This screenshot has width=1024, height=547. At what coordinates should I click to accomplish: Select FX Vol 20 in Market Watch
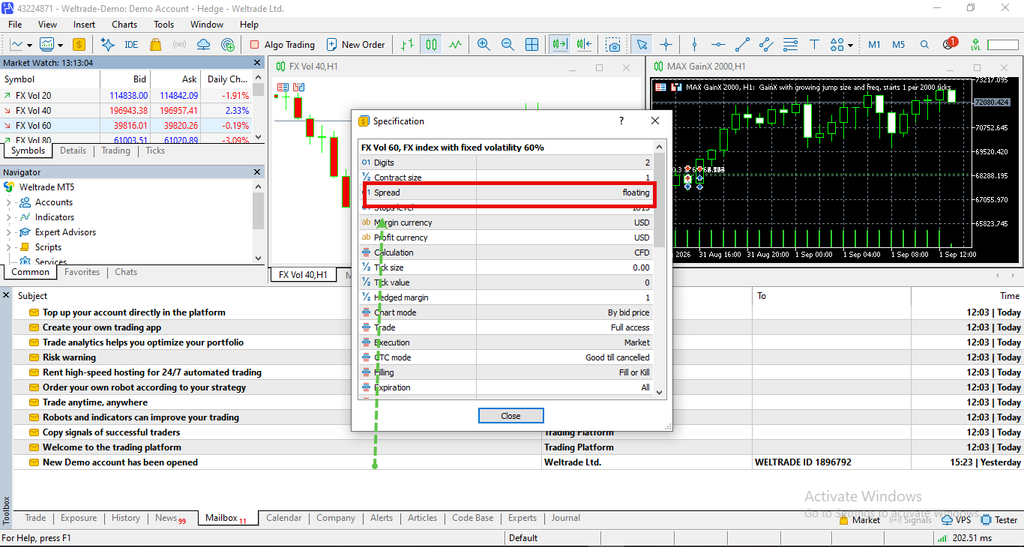click(x=127, y=95)
